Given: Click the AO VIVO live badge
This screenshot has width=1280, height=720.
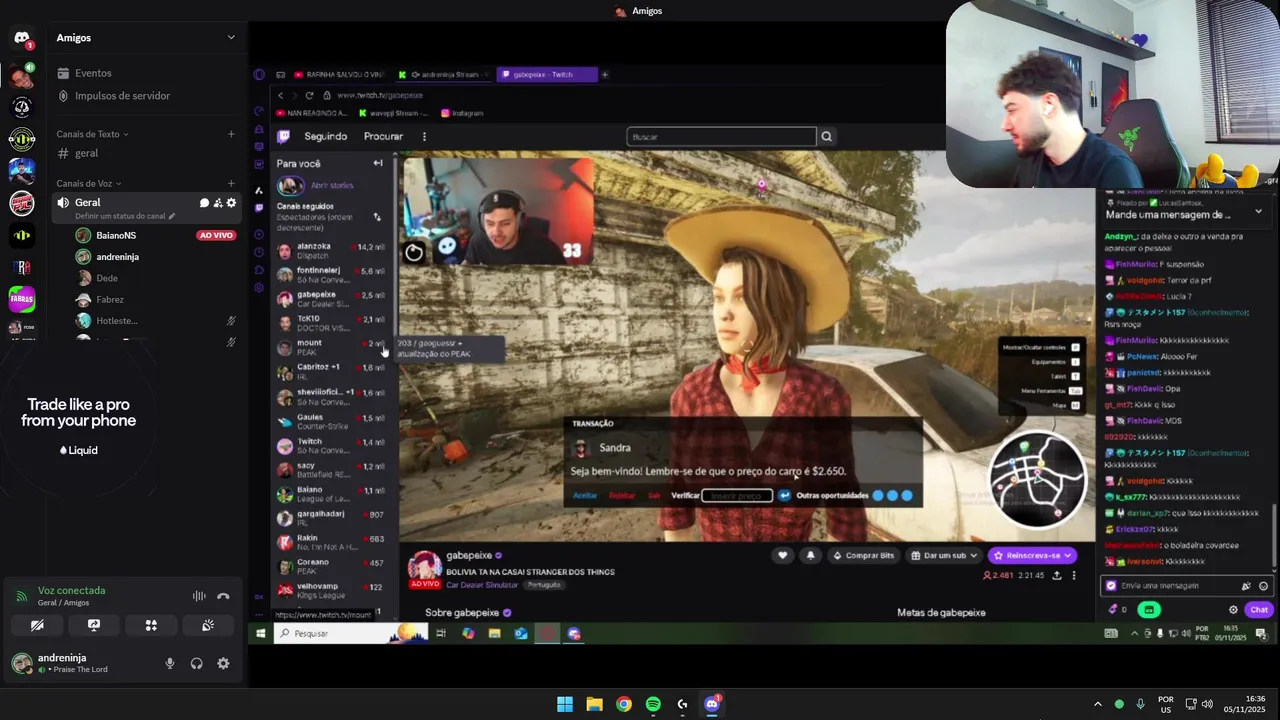Looking at the screenshot, I should point(215,235).
